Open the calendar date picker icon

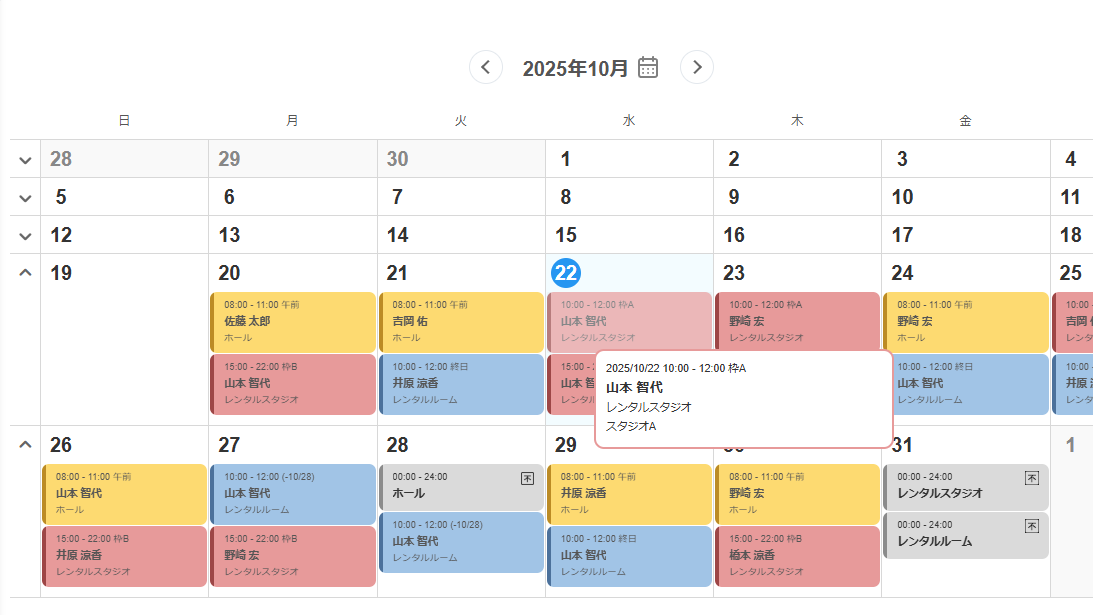pos(648,67)
